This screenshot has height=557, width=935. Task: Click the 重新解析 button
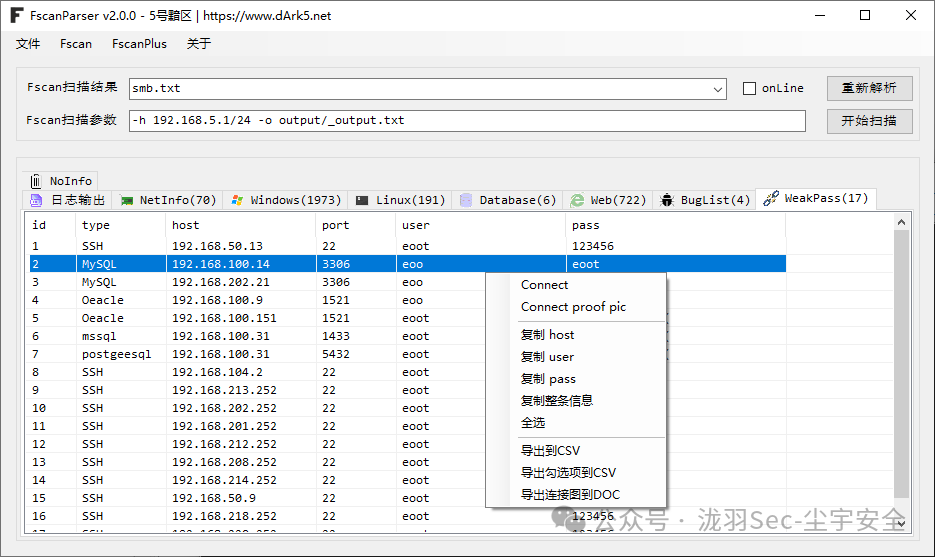(869, 88)
